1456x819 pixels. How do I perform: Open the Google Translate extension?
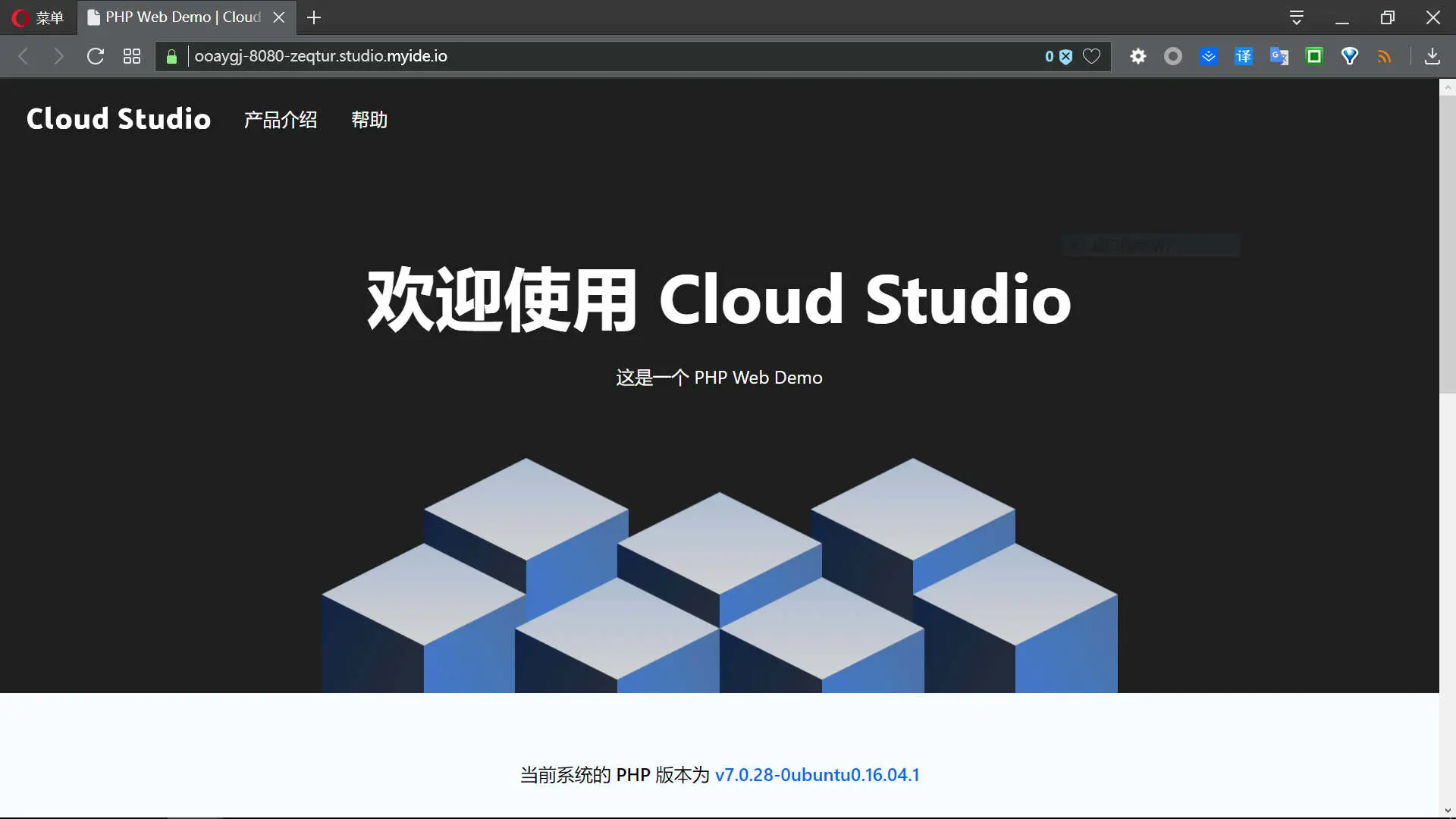click(x=1279, y=56)
